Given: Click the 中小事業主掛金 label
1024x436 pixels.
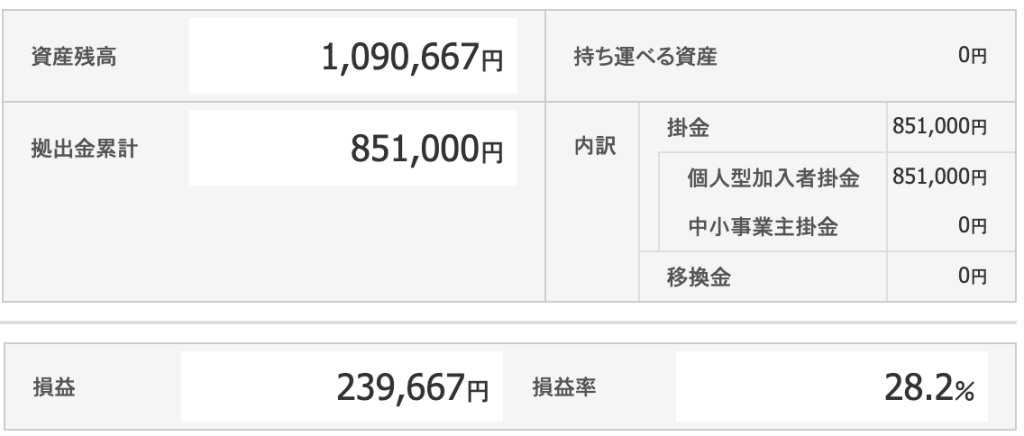Looking at the screenshot, I should pyautogui.click(x=764, y=227).
